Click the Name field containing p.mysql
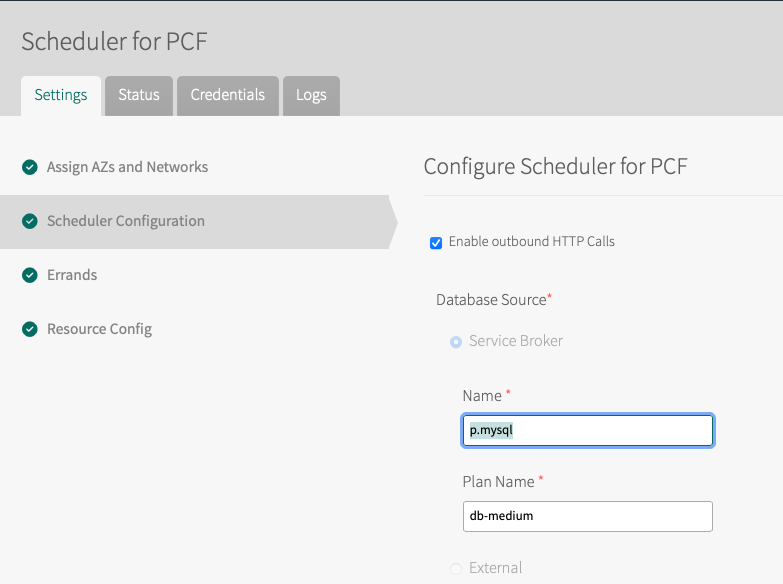 [587, 430]
